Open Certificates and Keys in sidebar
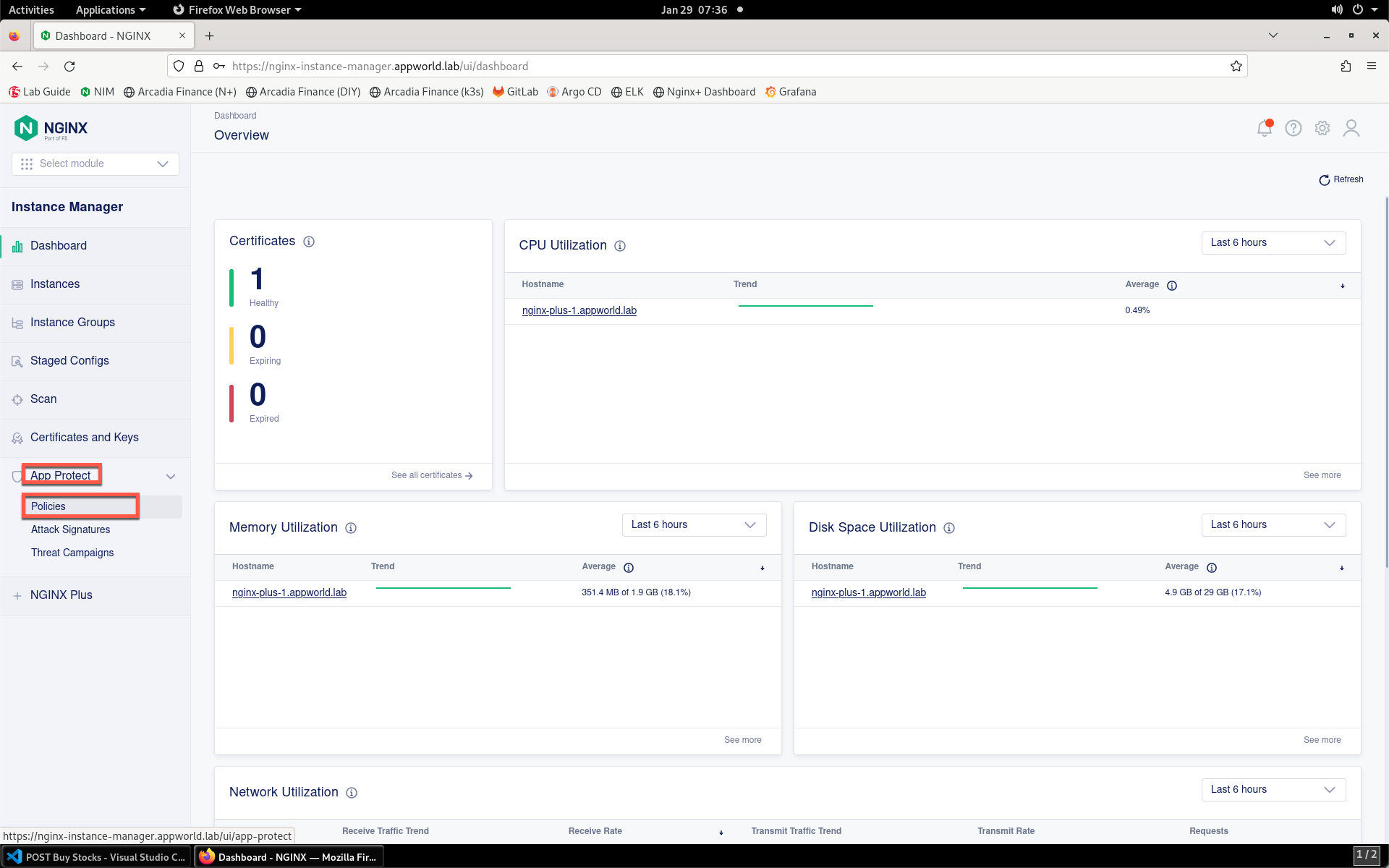 click(x=95, y=438)
